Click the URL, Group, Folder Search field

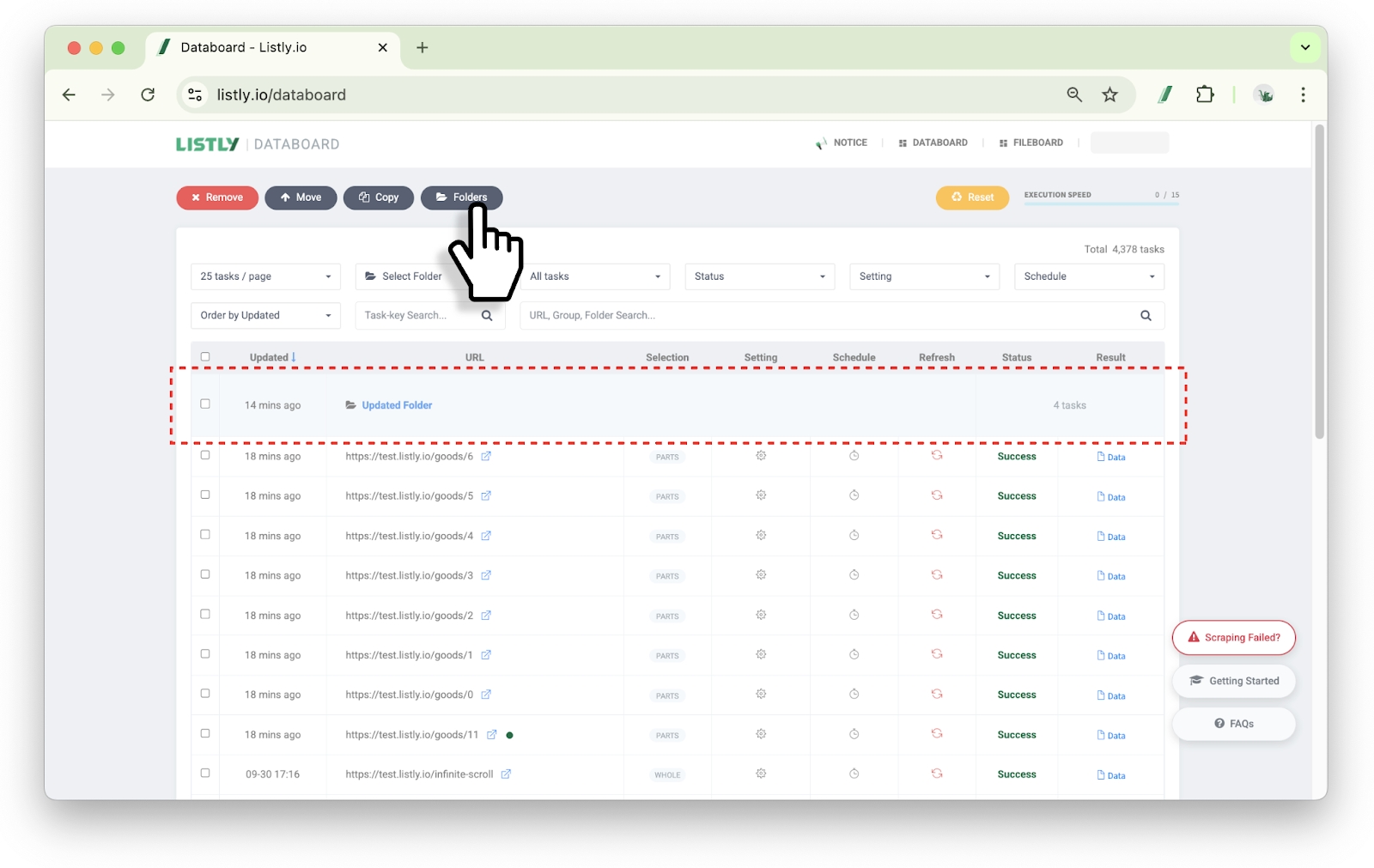pos(824,315)
